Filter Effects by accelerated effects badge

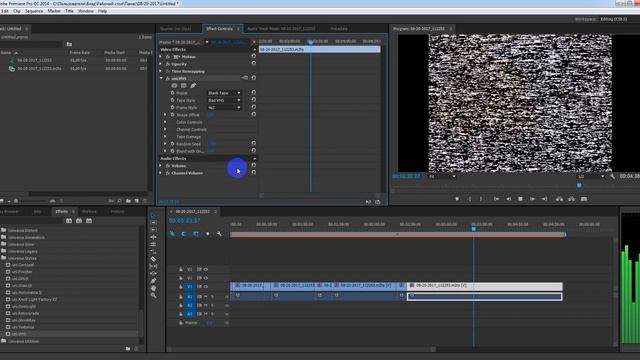pos(69,221)
